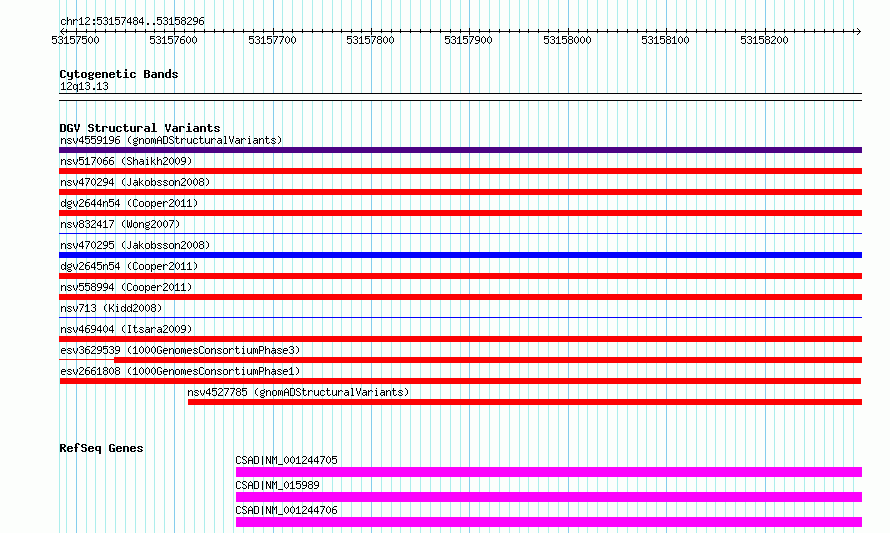Screen dimensions: 890x533
Task: Select the 12q13.13 band label
Action: click(84, 86)
